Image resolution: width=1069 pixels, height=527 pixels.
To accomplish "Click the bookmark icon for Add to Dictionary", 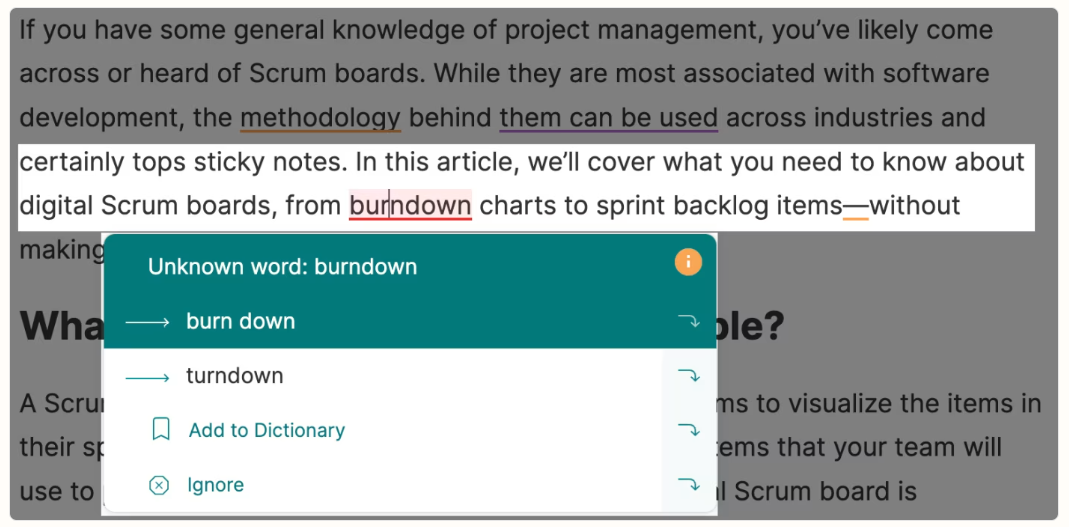I will (x=161, y=430).
